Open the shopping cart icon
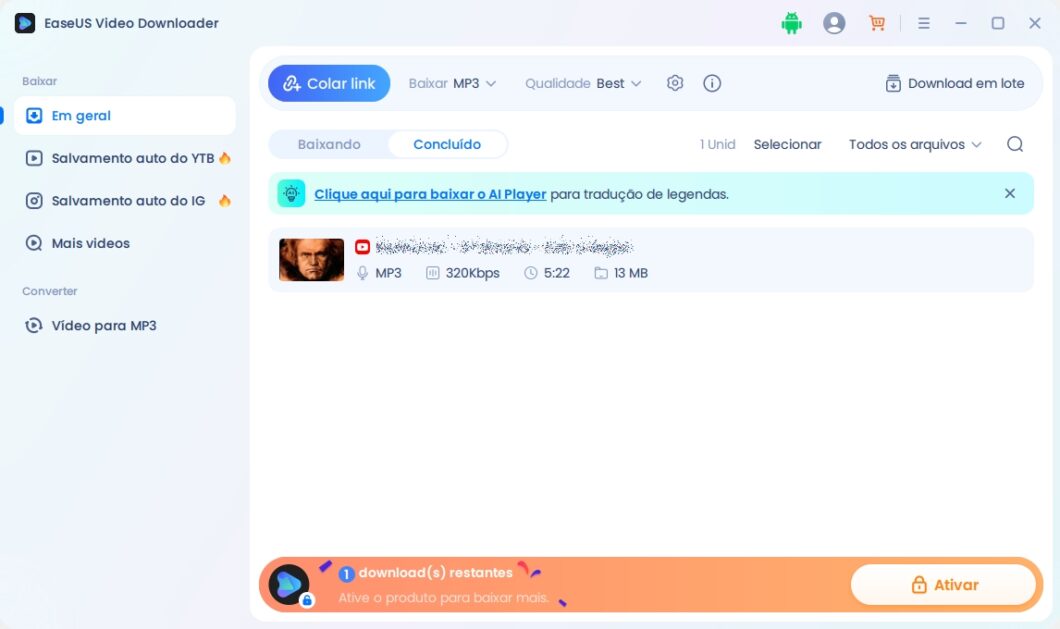 point(877,22)
